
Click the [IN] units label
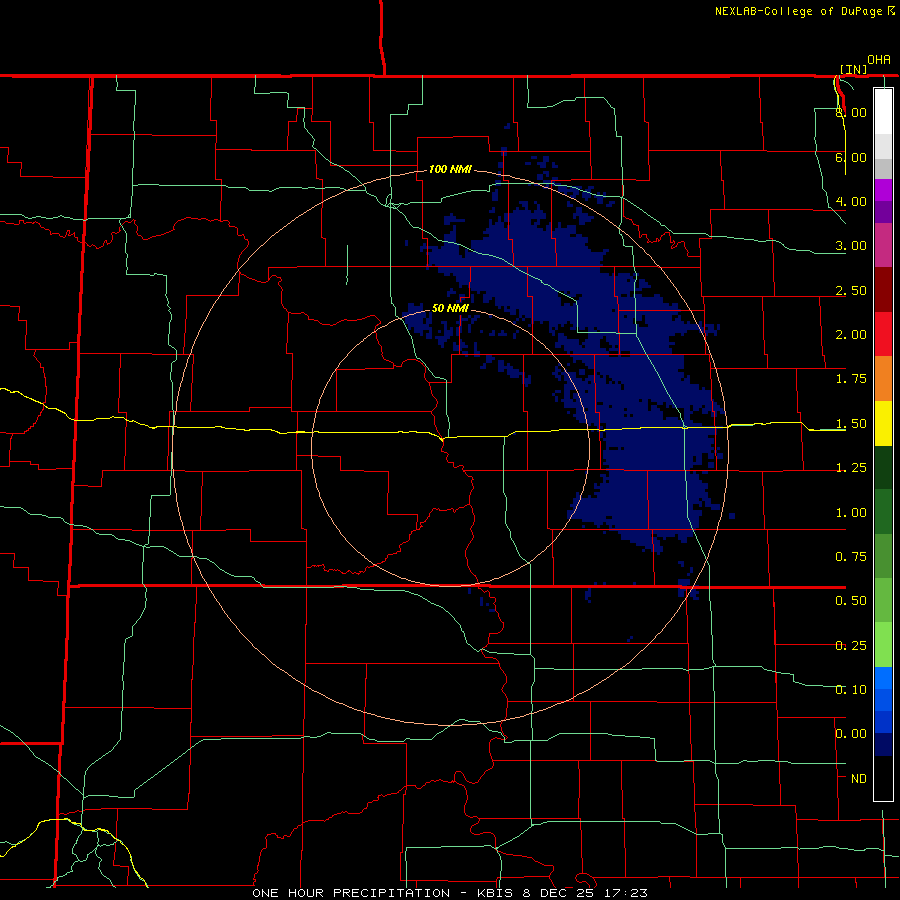pyautogui.click(x=854, y=69)
